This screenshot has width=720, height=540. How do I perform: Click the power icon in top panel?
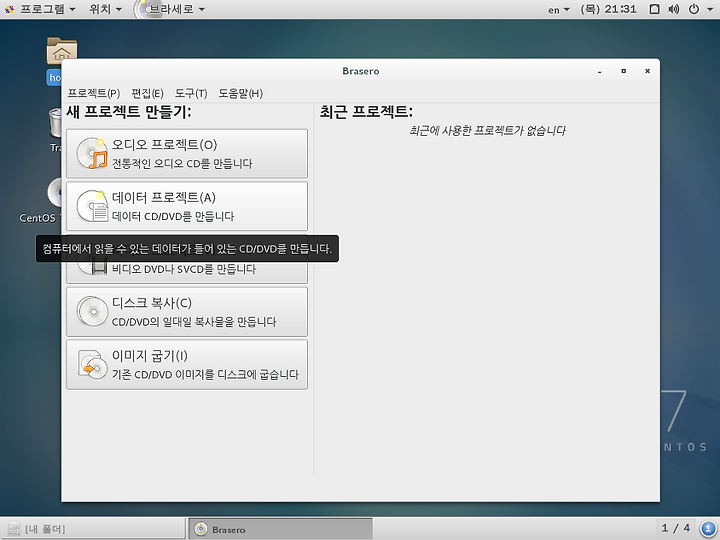click(x=694, y=9)
